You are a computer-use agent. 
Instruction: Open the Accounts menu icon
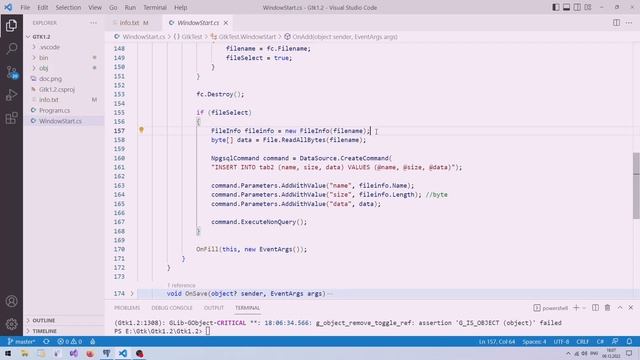tap(11, 301)
